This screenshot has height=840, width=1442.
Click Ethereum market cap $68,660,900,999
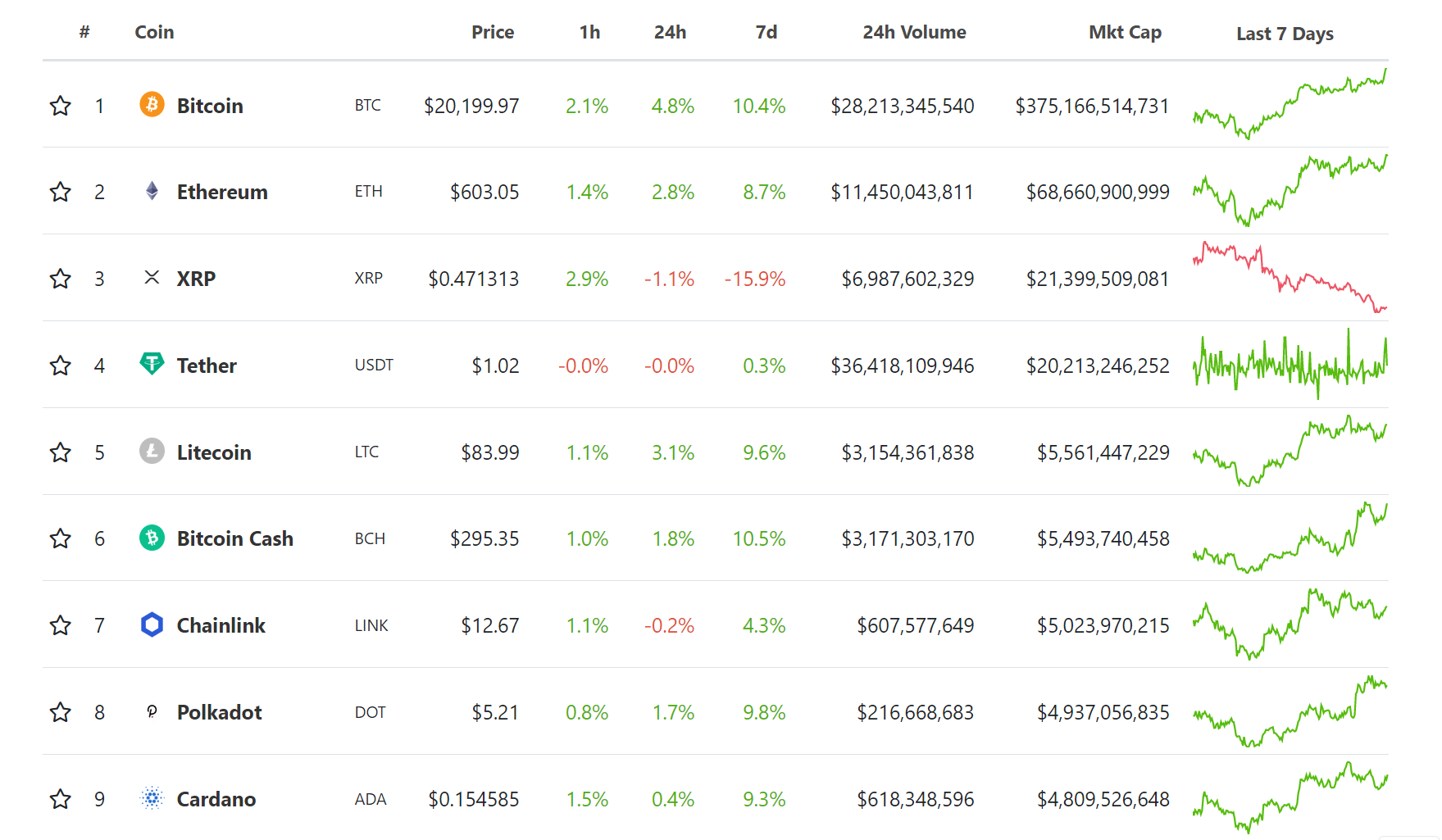click(1098, 192)
